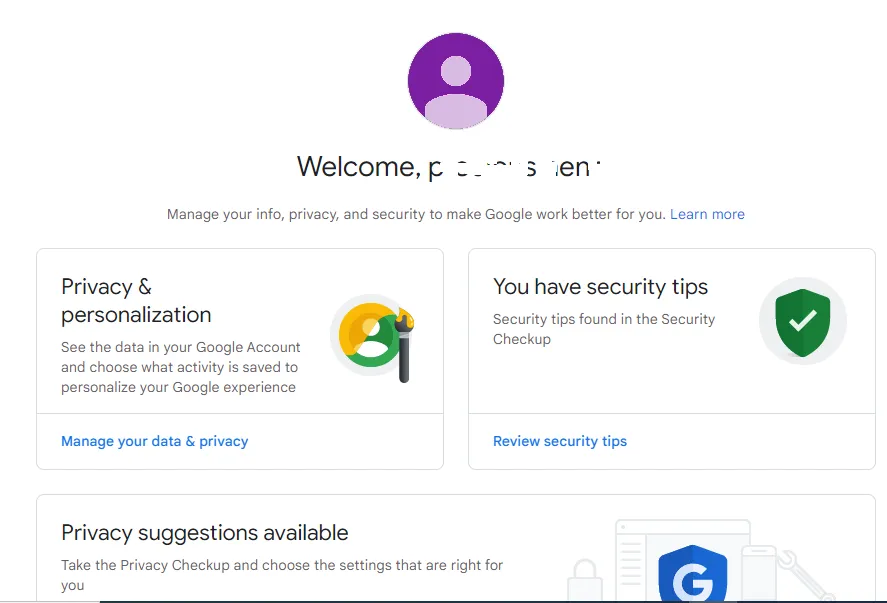Click the purple profile avatar picture
This screenshot has height=603, width=887.
point(456,81)
